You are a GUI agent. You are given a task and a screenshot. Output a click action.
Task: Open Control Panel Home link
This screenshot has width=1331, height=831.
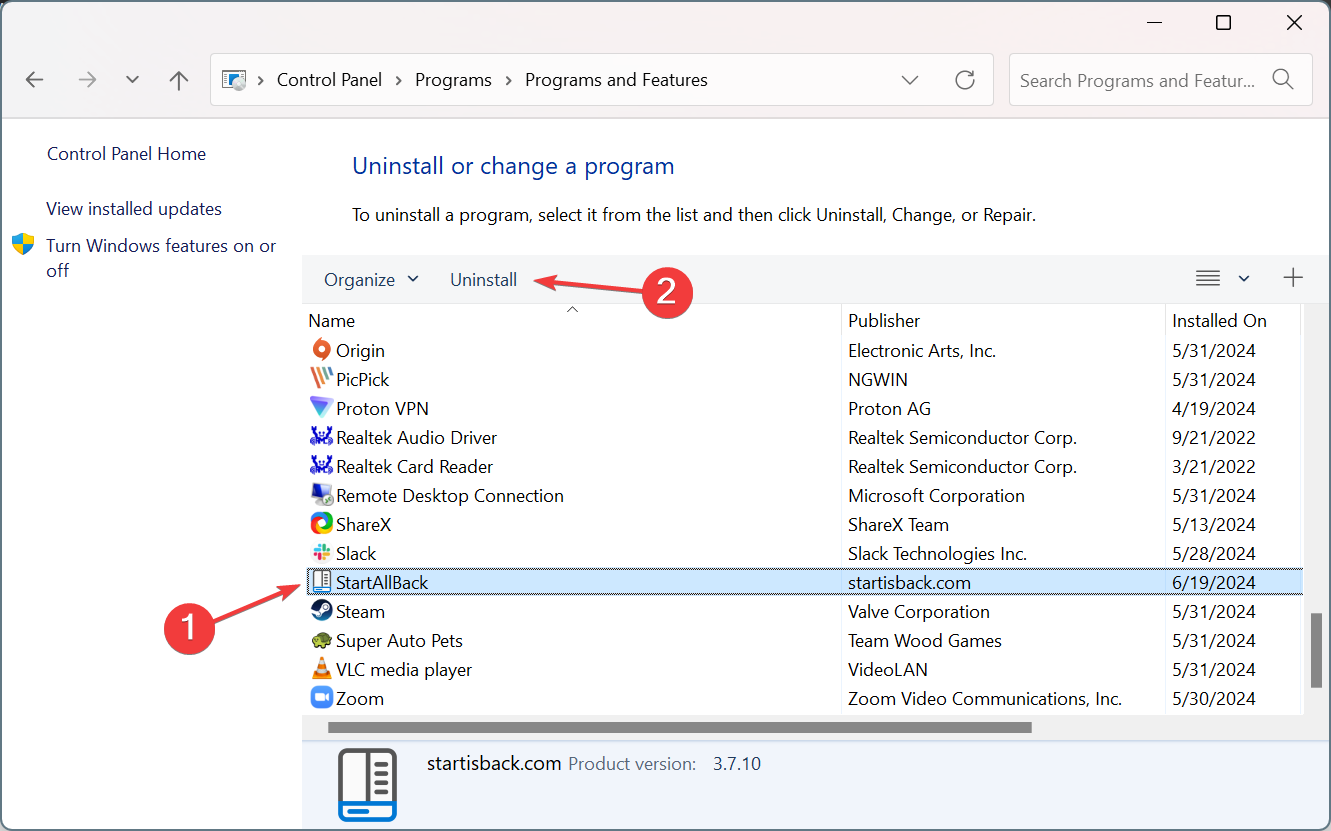[126, 154]
